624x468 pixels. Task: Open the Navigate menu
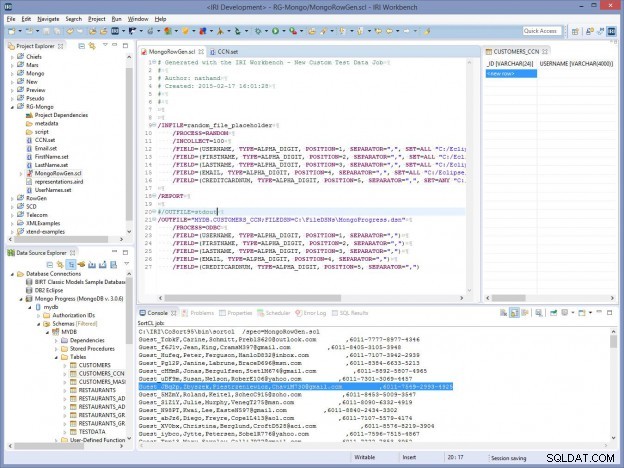click(x=48, y=19)
